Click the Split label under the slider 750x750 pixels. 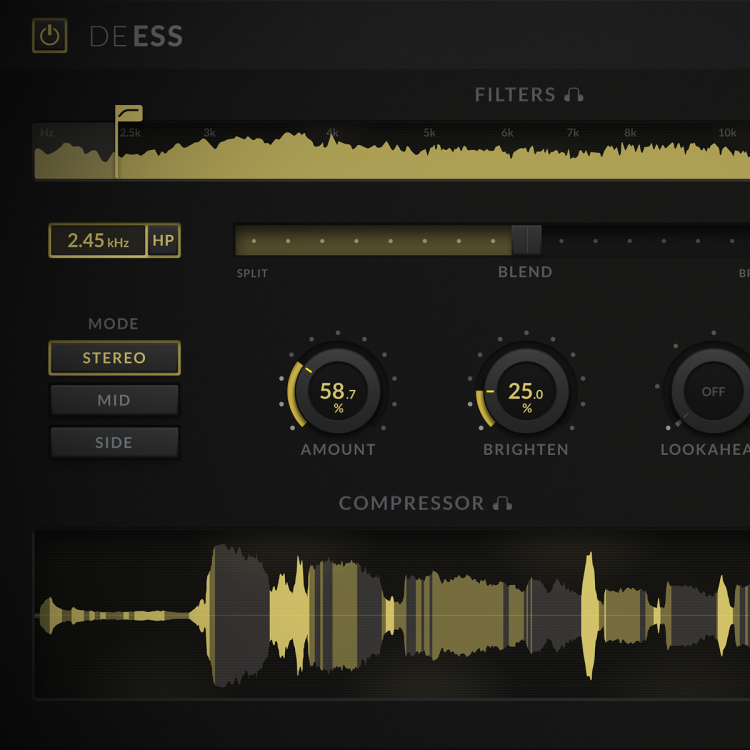tap(252, 273)
